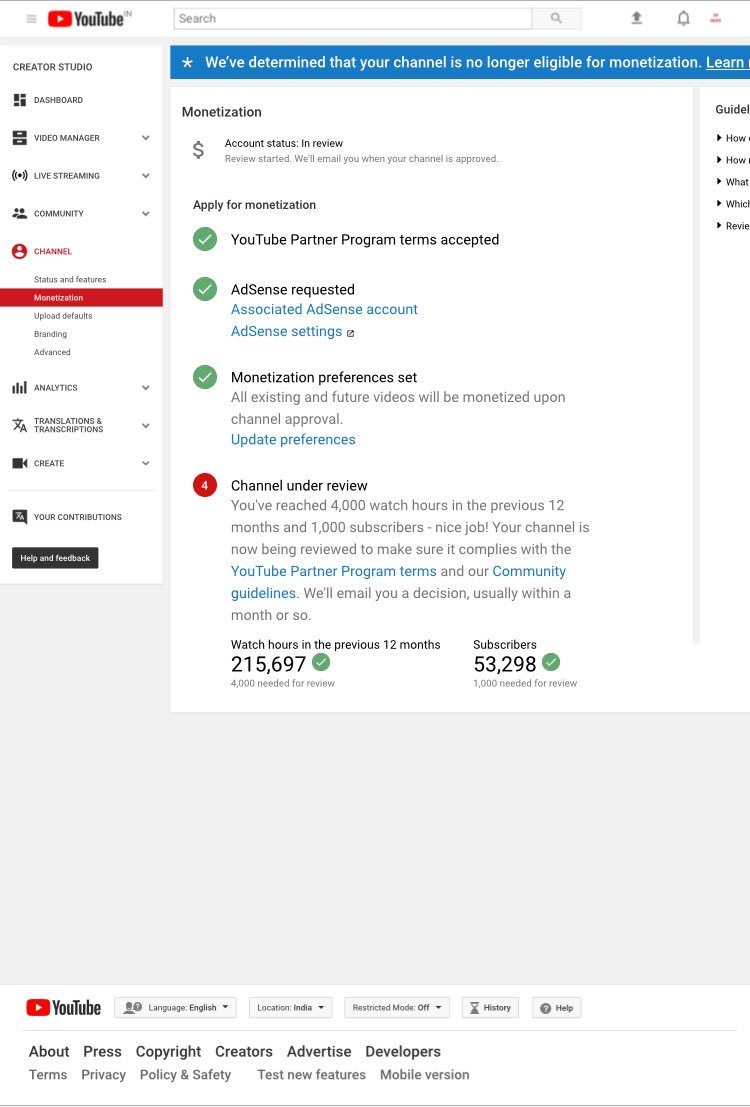Click the Create camera icon
This screenshot has height=1107, width=750.
(20, 463)
